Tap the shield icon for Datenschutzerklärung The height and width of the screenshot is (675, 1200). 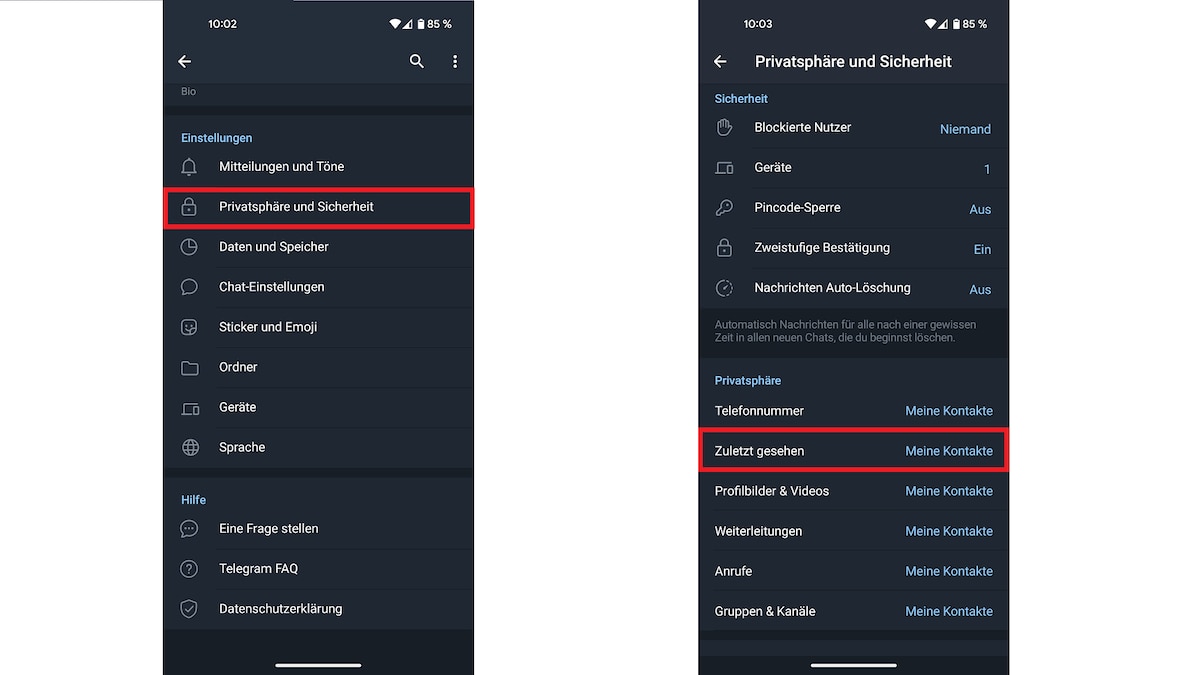[189, 608]
